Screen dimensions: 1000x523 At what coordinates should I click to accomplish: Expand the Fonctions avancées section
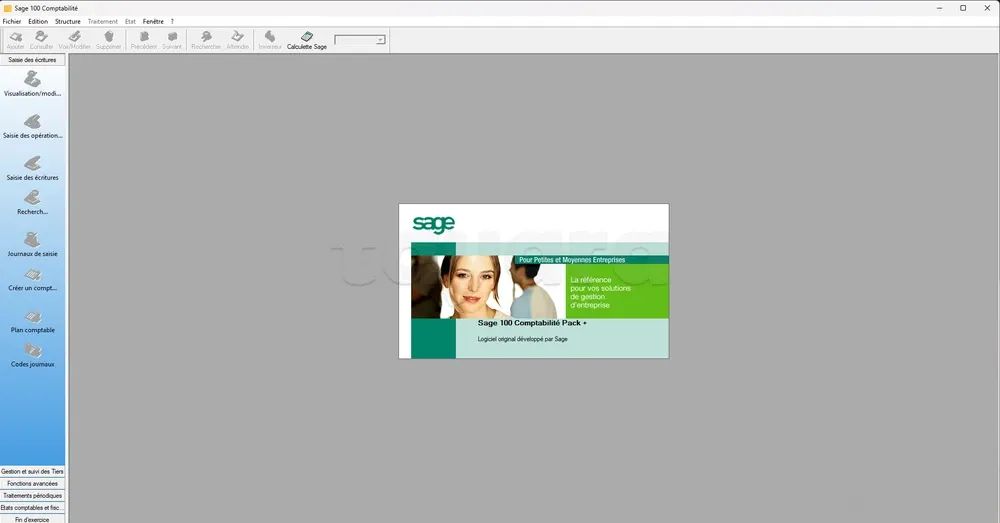tap(32, 483)
